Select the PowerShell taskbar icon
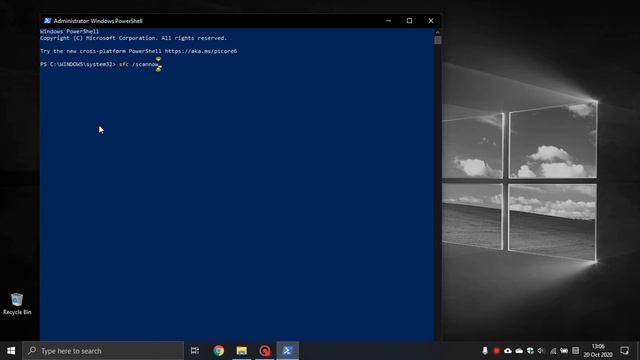 pyautogui.click(x=288, y=351)
